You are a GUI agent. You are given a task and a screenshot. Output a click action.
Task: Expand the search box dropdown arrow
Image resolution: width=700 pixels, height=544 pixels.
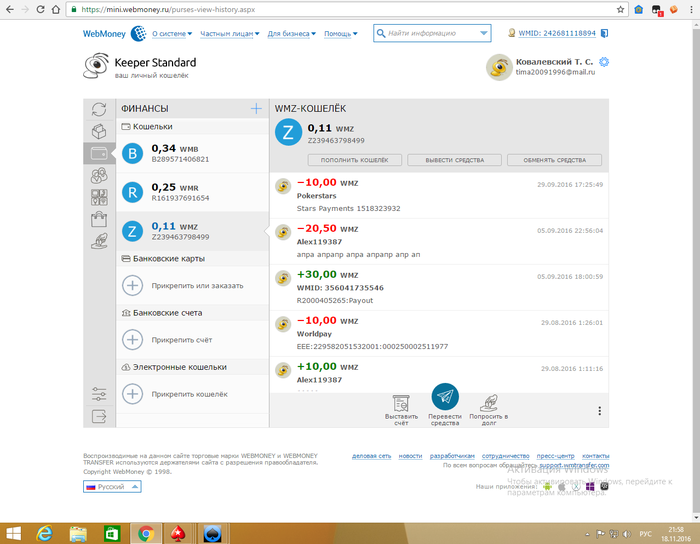tap(483, 33)
